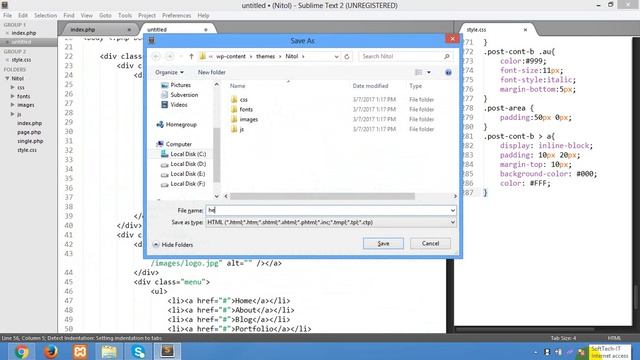The width and height of the screenshot is (640, 360).
Task: Open page.php in Sublime sidebar
Action: click(x=29, y=132)
